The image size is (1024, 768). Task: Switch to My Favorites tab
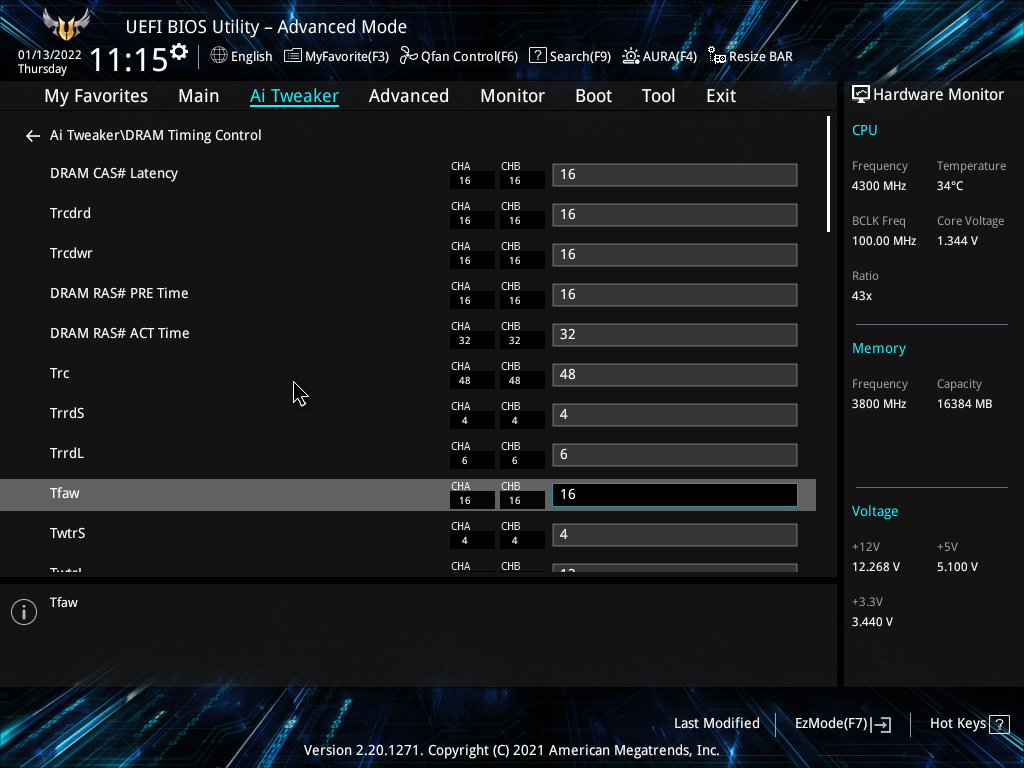(x=96, y=96)
